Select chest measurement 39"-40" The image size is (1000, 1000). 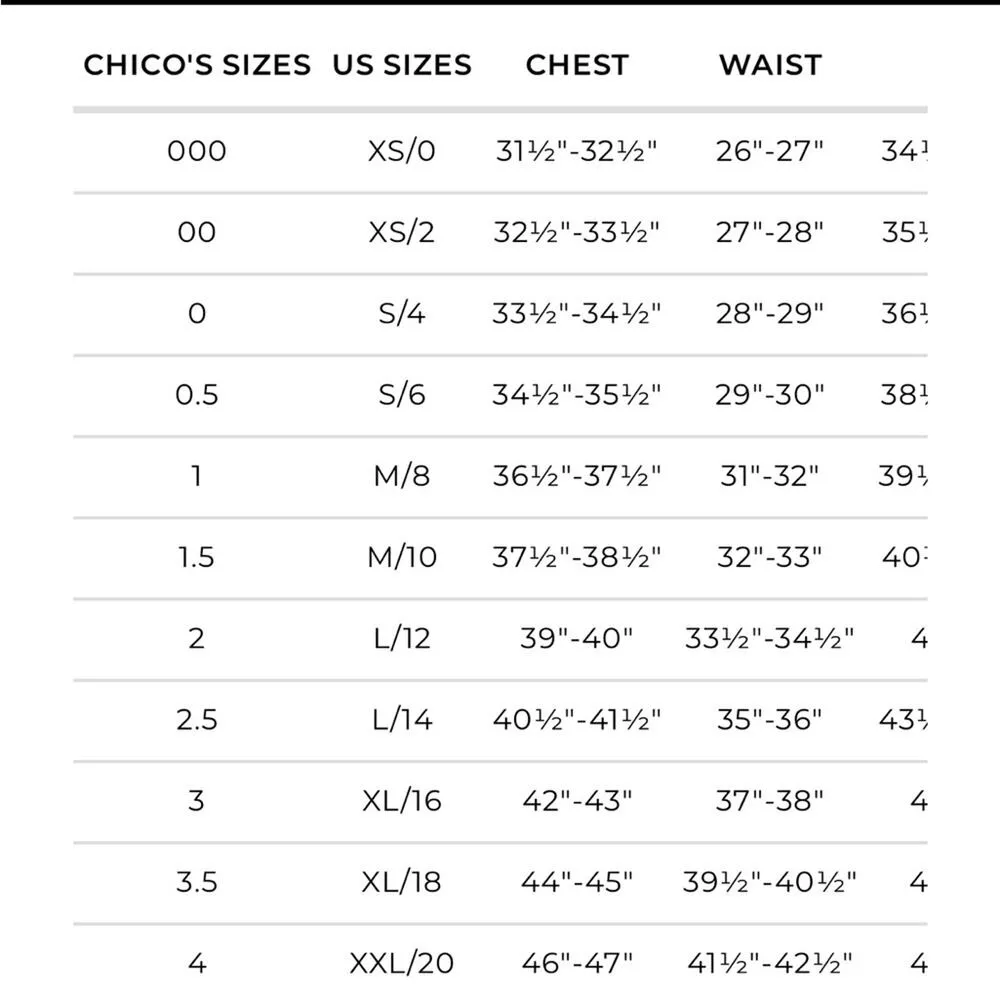pyautogui.click(x=577, y=637)
